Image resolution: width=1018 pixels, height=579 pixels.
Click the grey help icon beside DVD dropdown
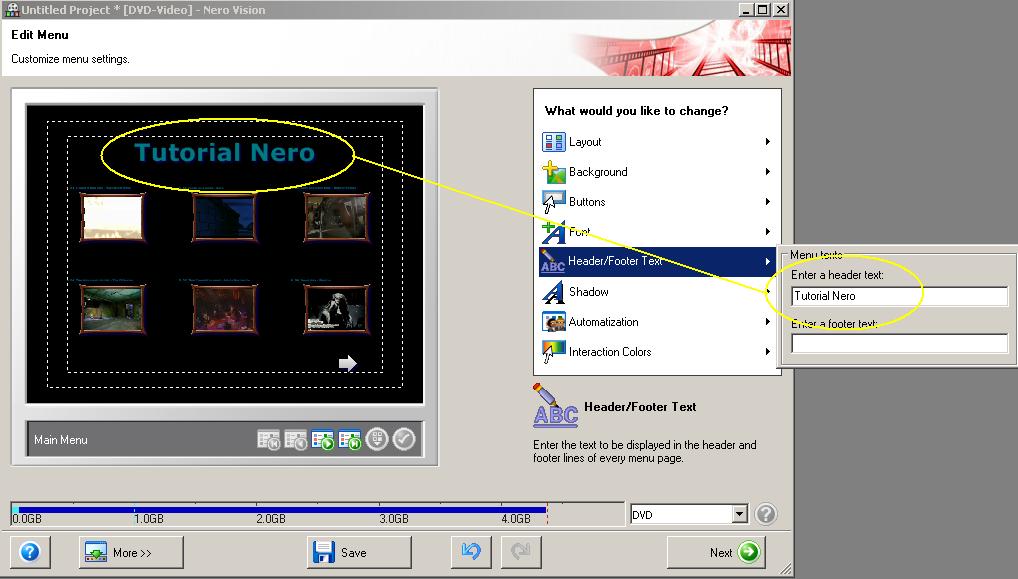766,514
